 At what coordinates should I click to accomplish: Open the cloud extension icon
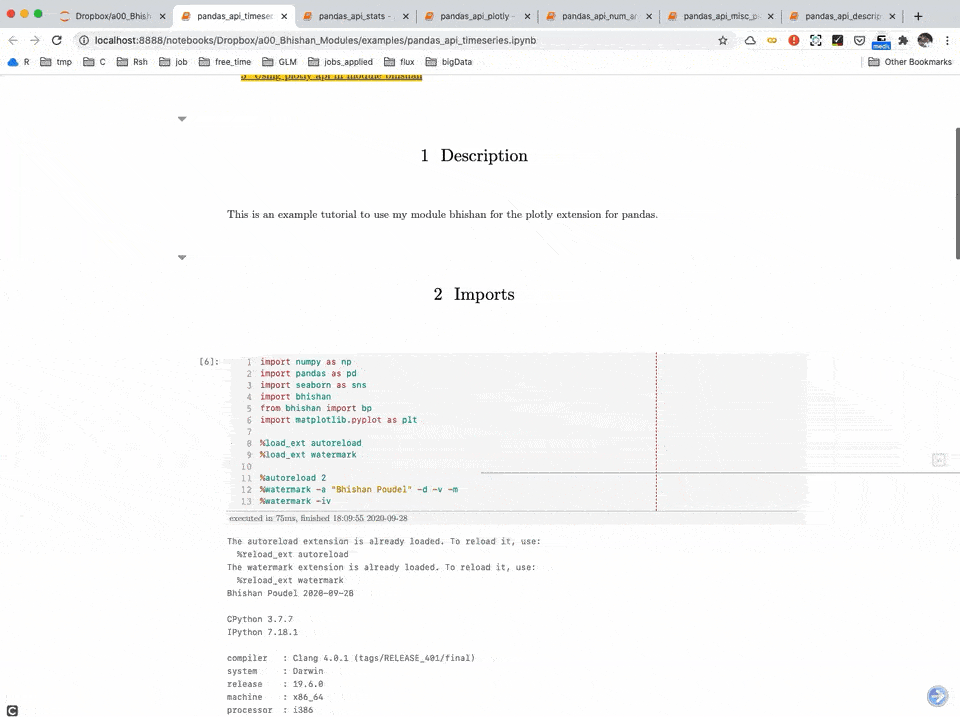pyautogui.click(x=750, y=40)
